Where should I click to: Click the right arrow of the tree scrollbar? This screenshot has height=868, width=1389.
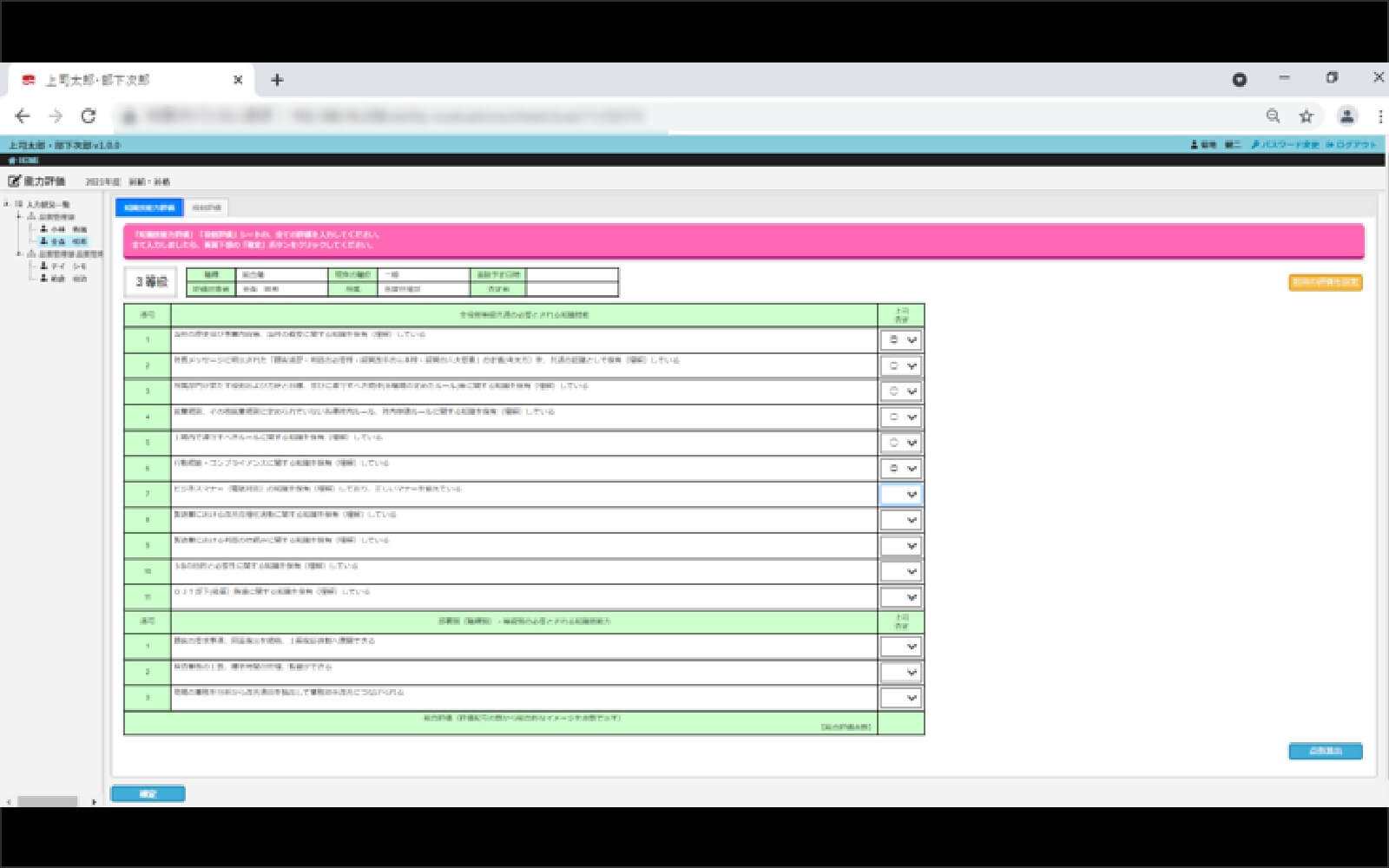94,802
